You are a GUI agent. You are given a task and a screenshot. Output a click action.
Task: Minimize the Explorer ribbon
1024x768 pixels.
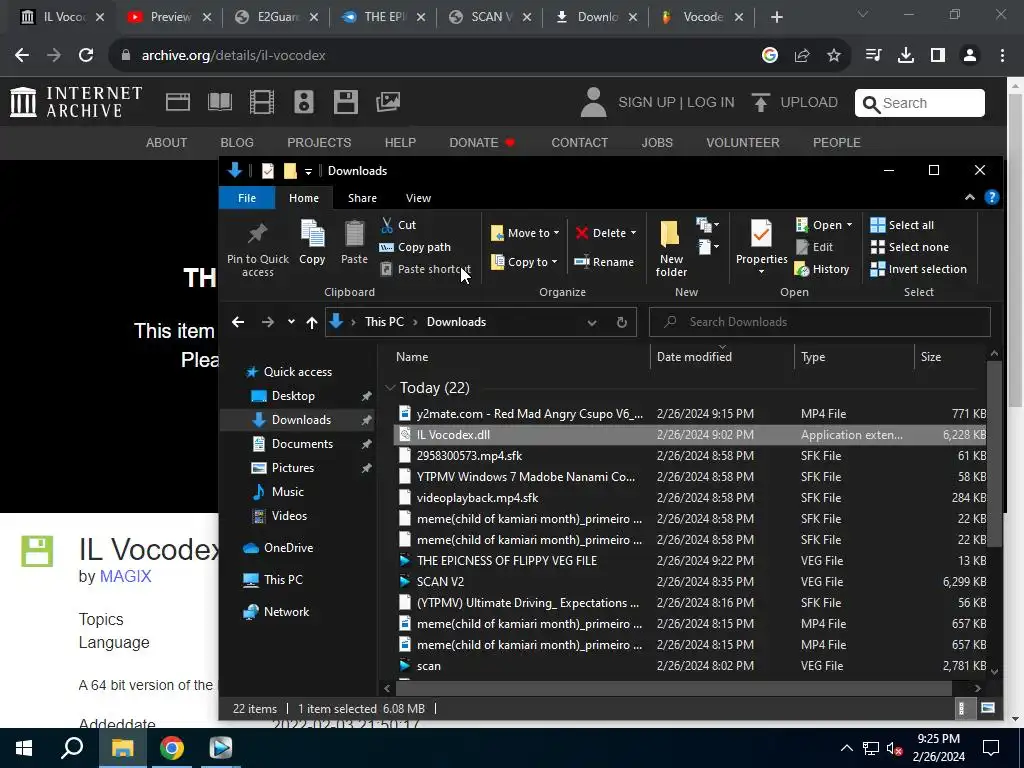click(x=969, y=197)
